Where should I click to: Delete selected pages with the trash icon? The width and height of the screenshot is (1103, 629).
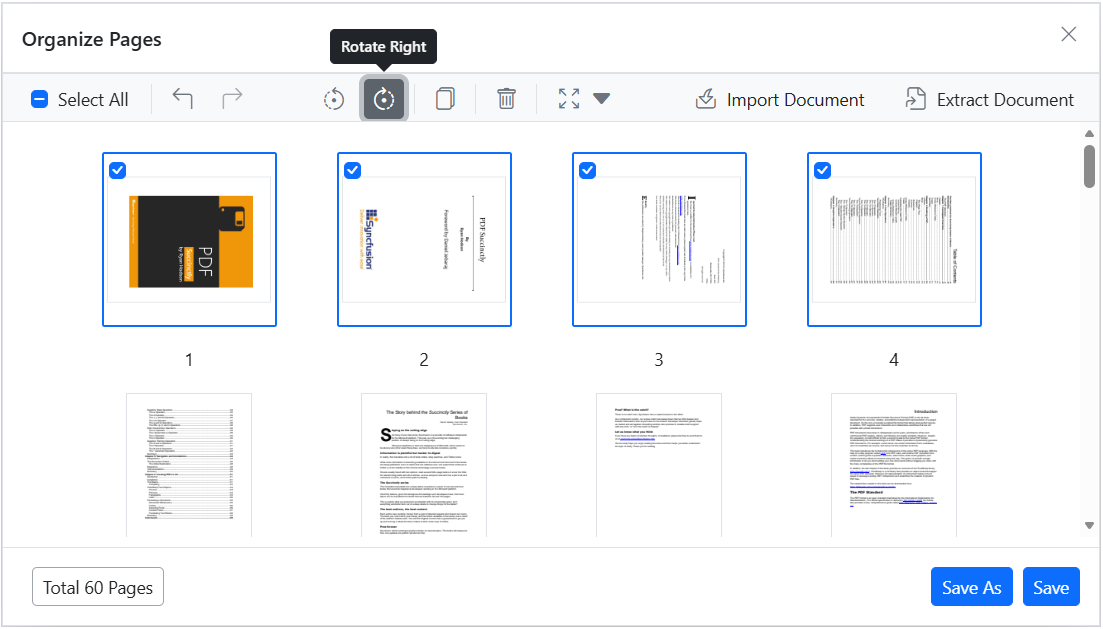[506, 99]
